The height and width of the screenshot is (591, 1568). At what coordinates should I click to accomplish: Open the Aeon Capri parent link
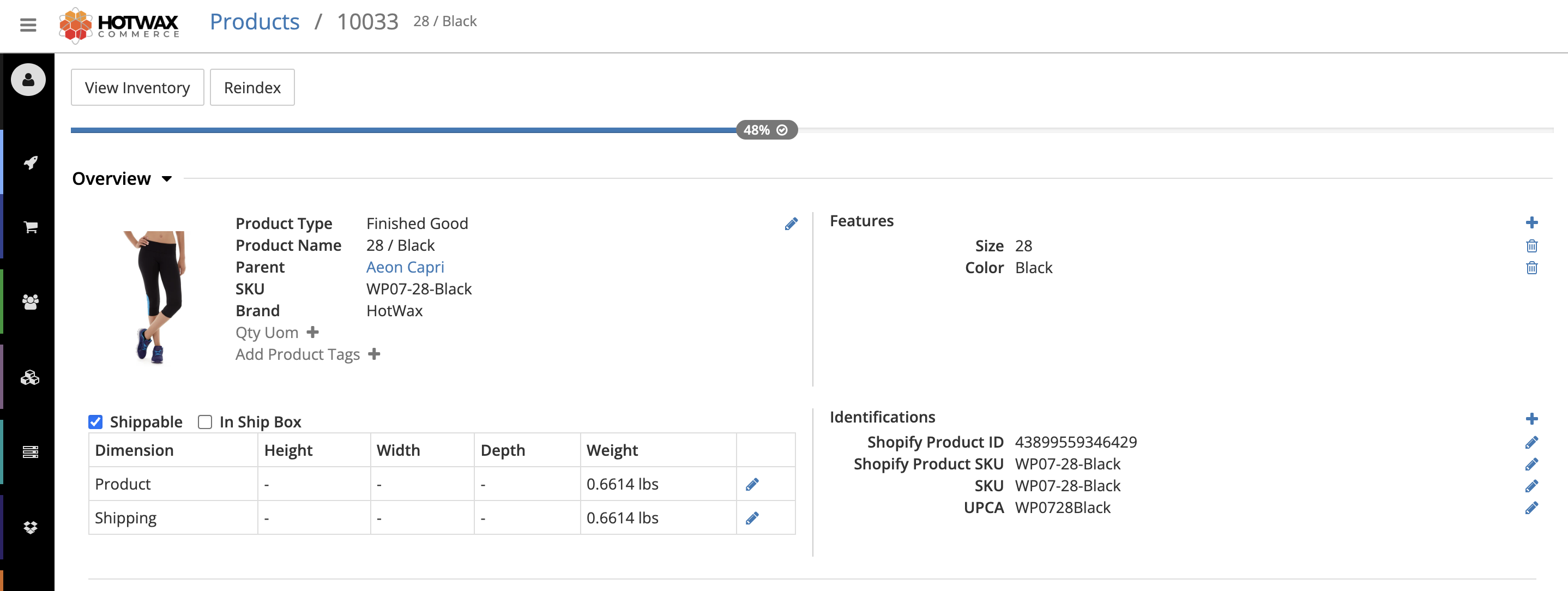click(x=405, y=267)
